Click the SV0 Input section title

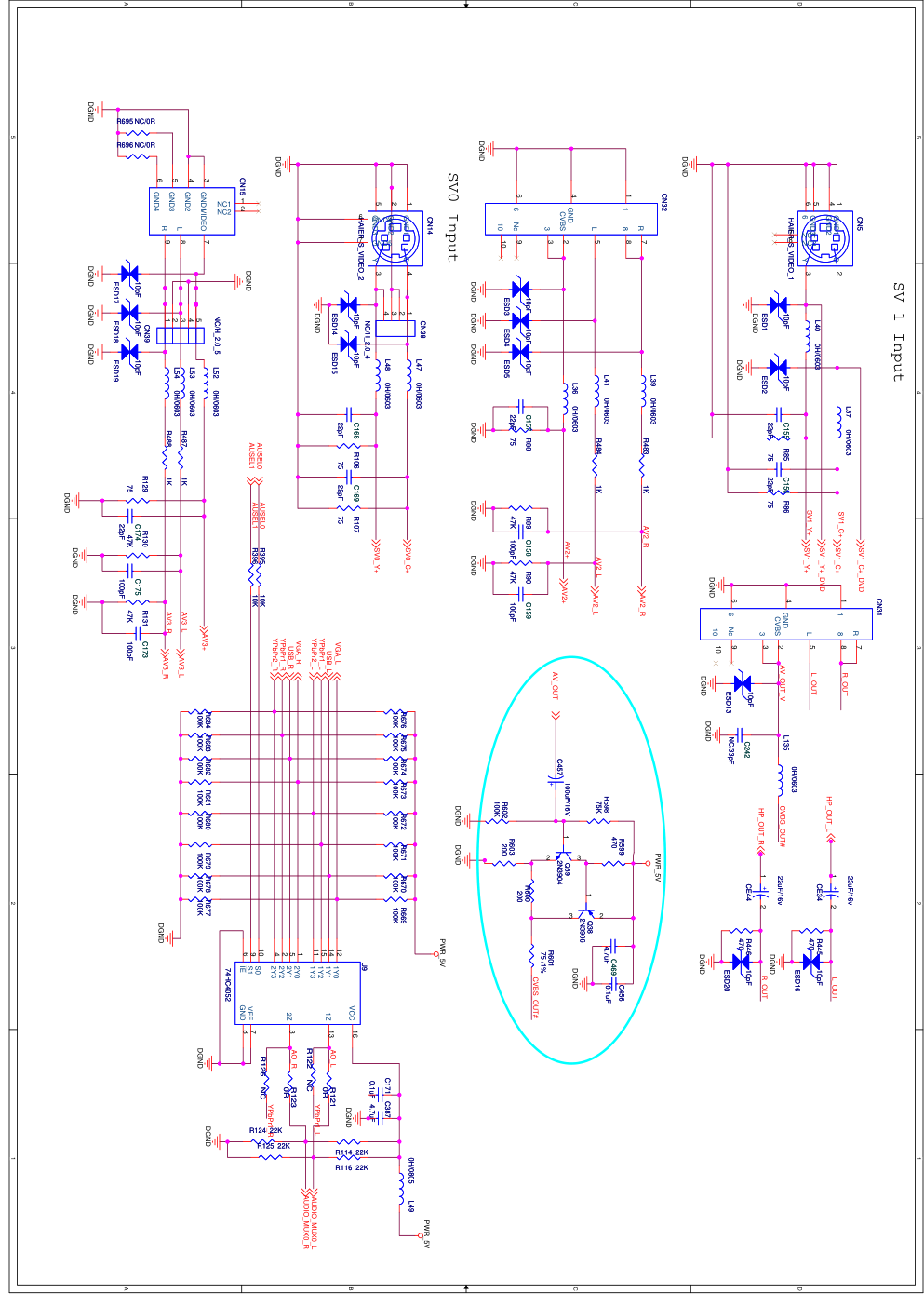452,217
